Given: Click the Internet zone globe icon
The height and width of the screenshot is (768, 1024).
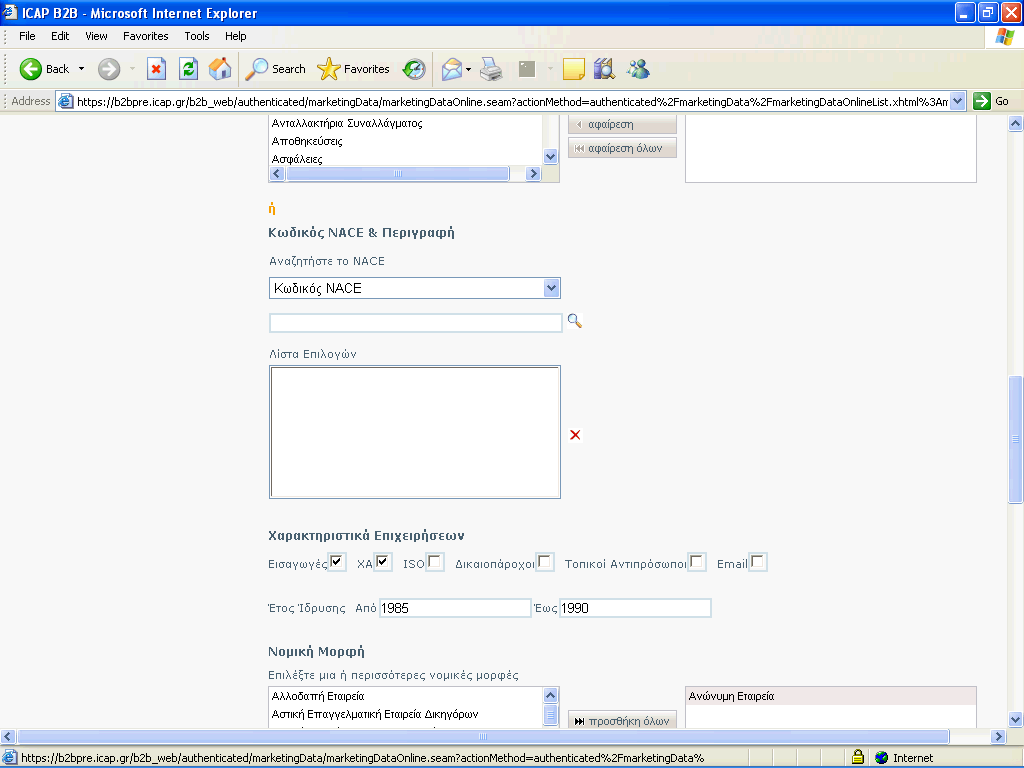Looking at the screenshot, I should tap(882, 758).
